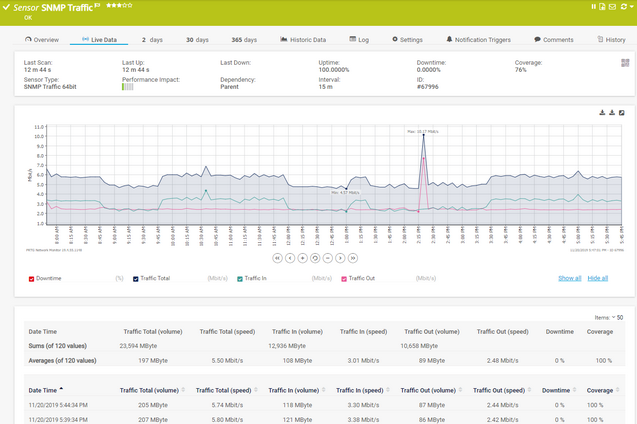Click the priority flag next to sensor name
The image size is (637, 424).
pyautogui.click(x=98, y=5)
